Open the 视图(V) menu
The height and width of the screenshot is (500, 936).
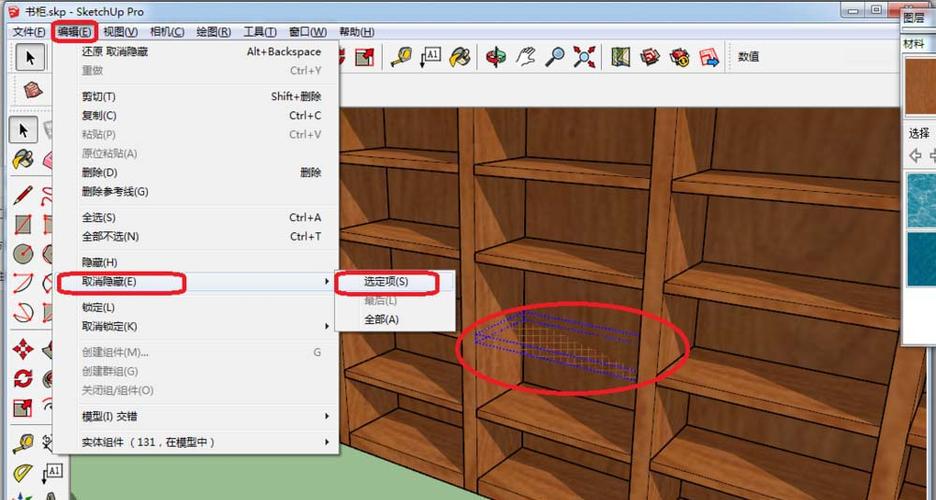[120, 32]
